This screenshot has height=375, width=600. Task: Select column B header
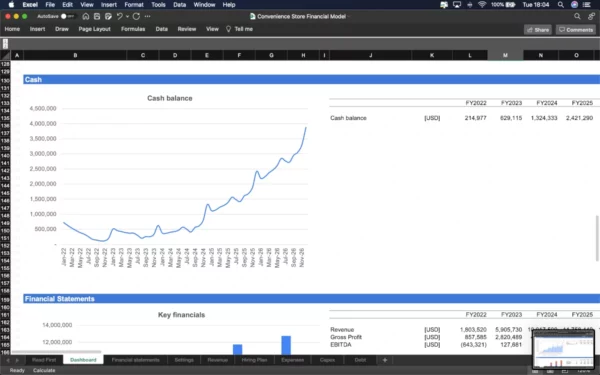tap(75, 55)
